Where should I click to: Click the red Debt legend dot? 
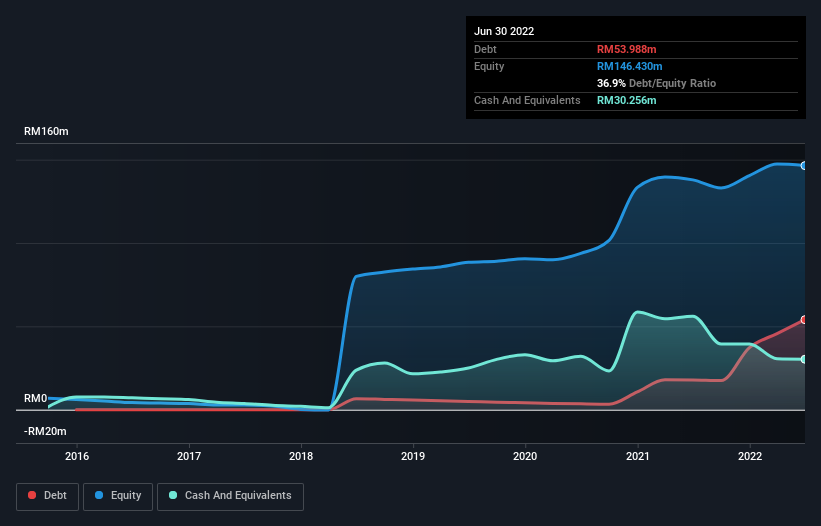[32, 495]
